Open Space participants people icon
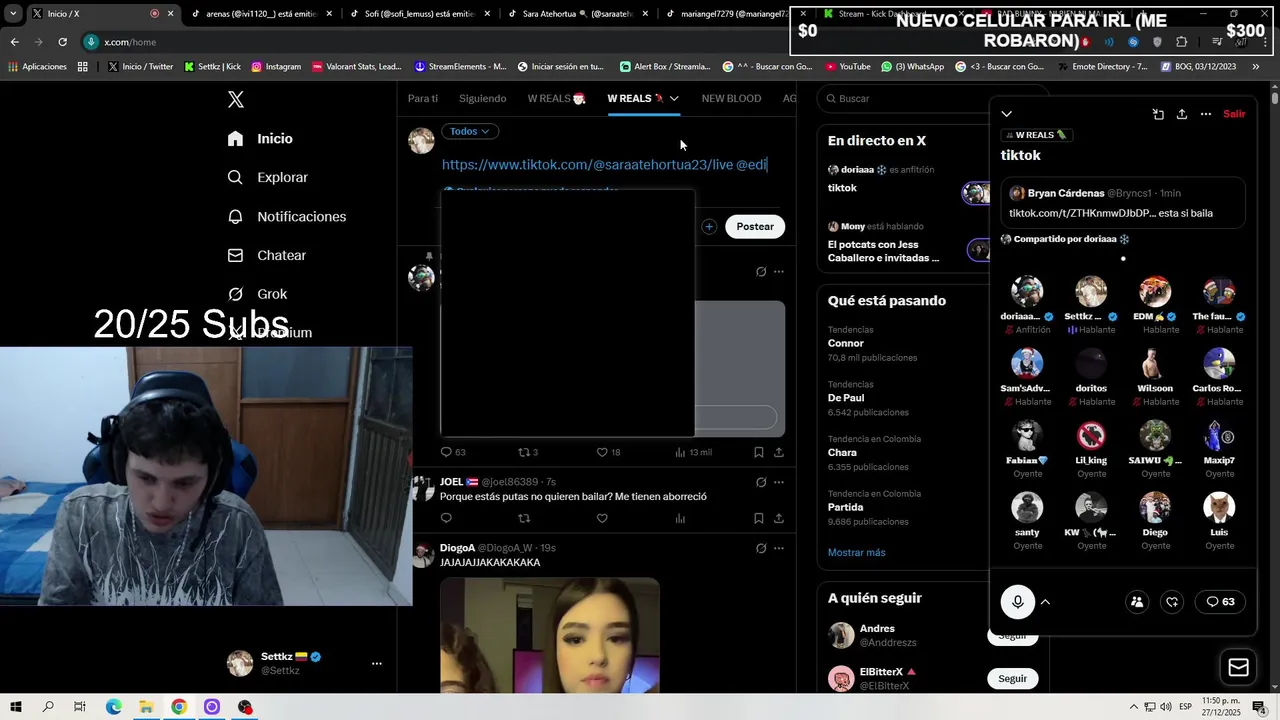Screen dimensions: 1280x720 (x=1137, y=602)
